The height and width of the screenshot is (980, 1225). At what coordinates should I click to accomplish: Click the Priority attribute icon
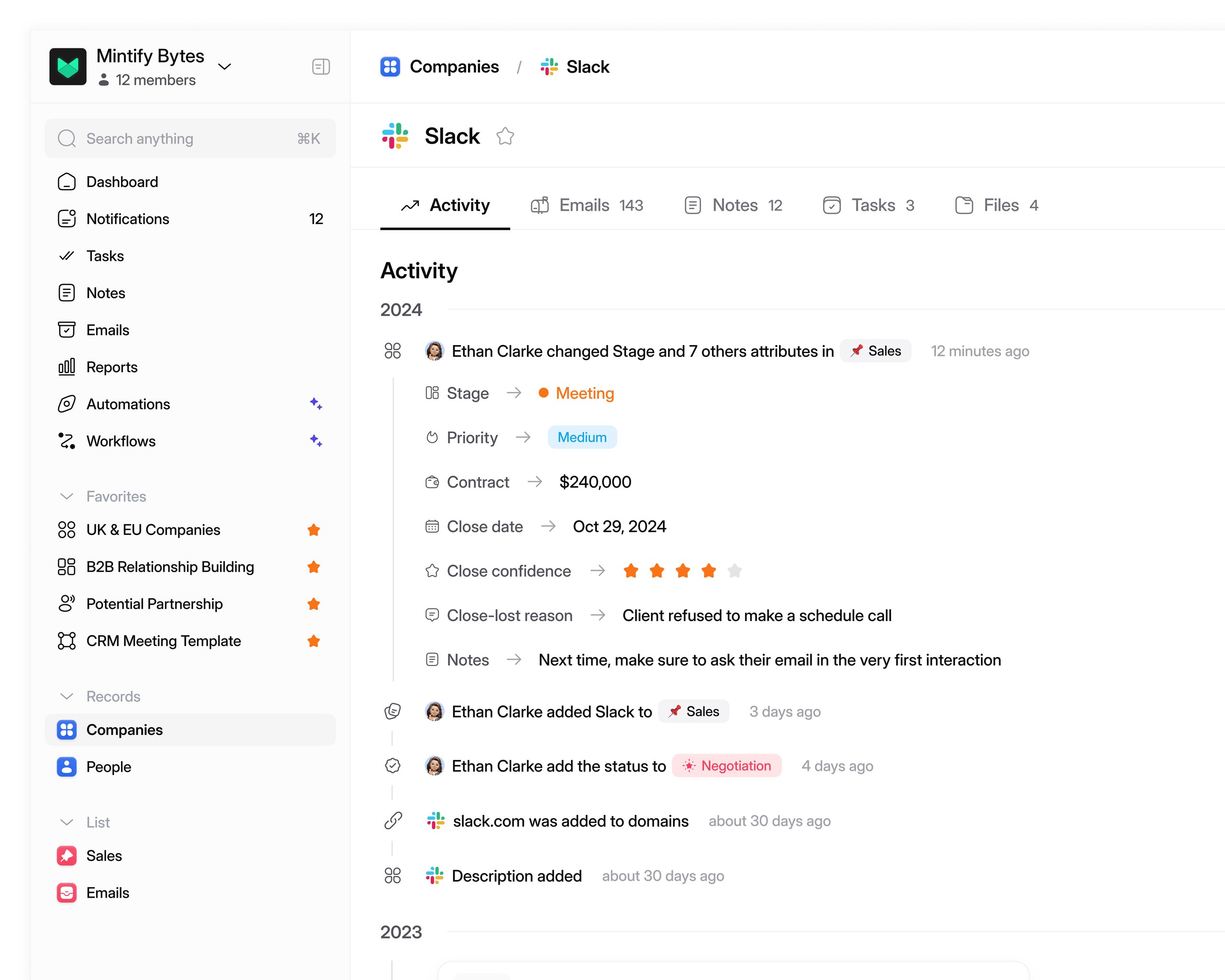[433, 437]
